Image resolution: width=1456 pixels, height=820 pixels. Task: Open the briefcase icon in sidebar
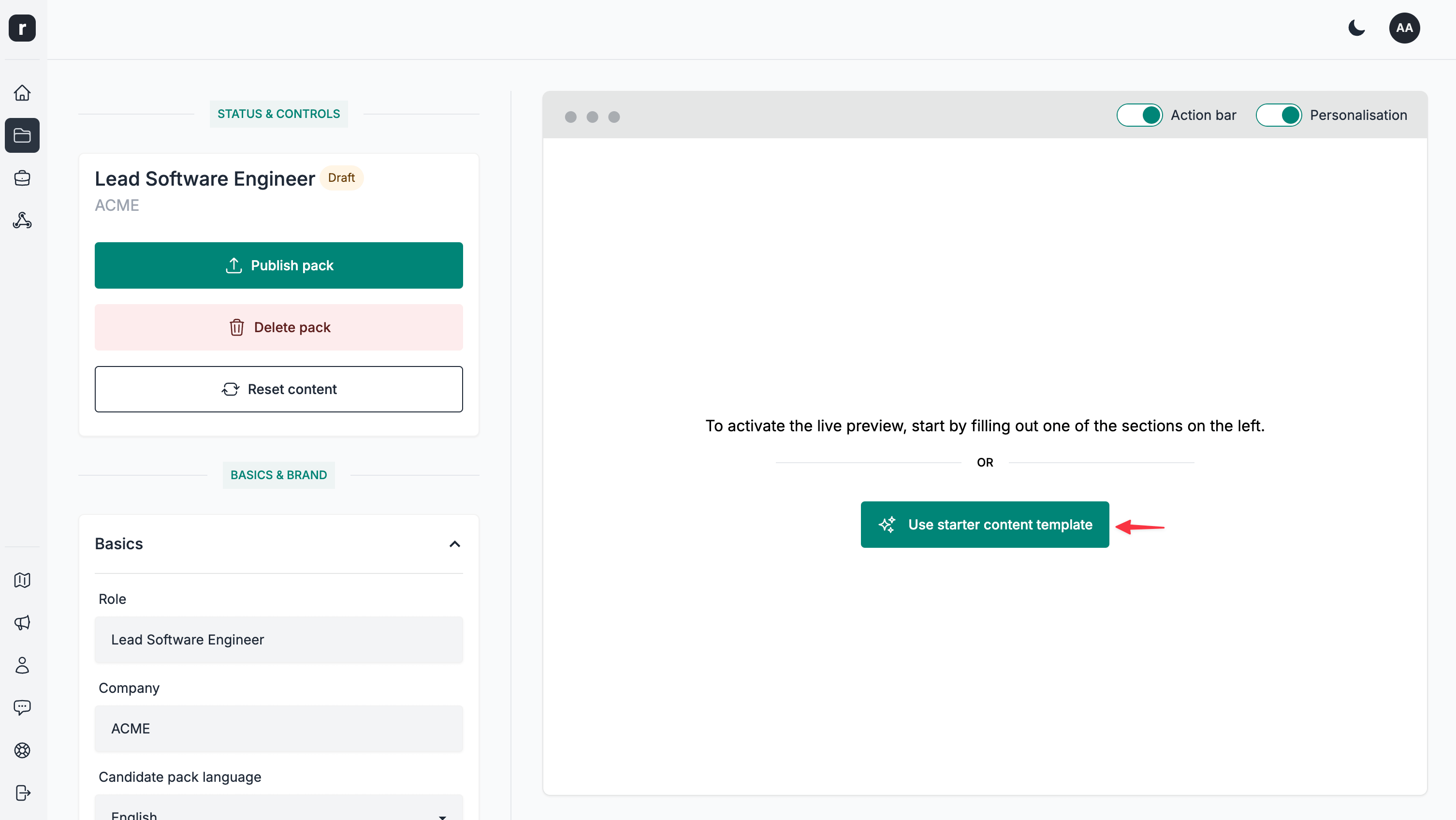(22, 178)
